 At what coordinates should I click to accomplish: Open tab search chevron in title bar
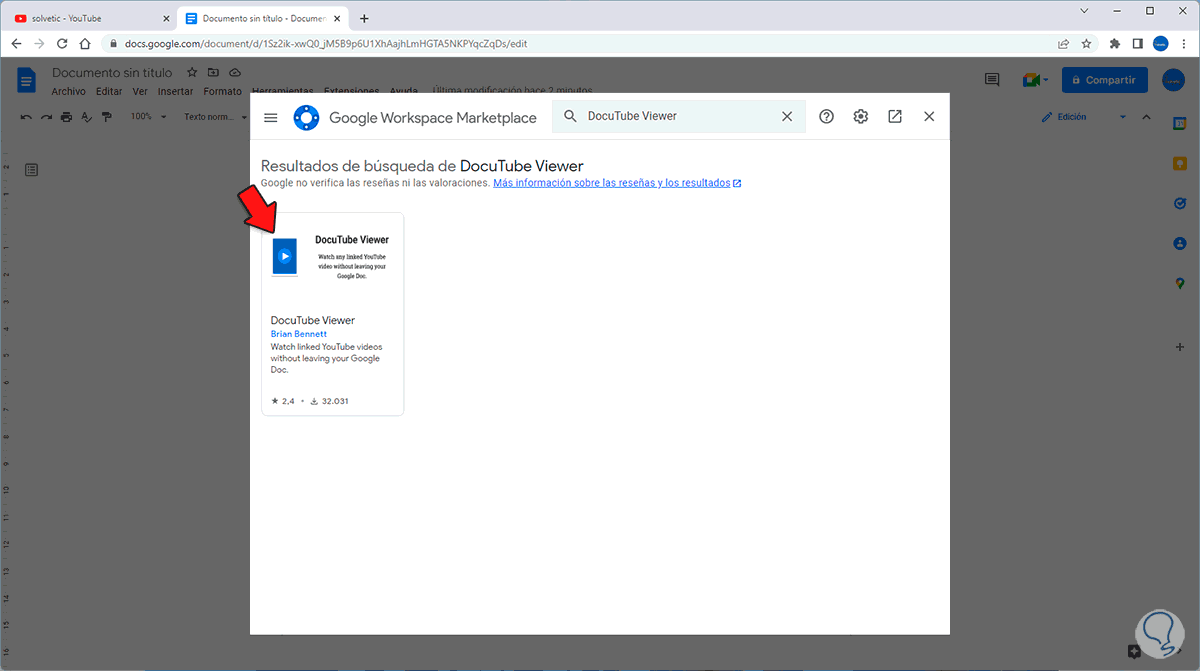pos(1085,11)
